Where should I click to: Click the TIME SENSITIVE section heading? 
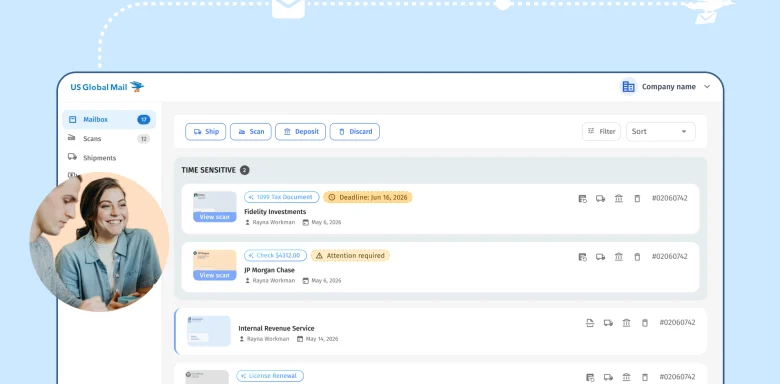pyautogui.click(x=208, y=170)
